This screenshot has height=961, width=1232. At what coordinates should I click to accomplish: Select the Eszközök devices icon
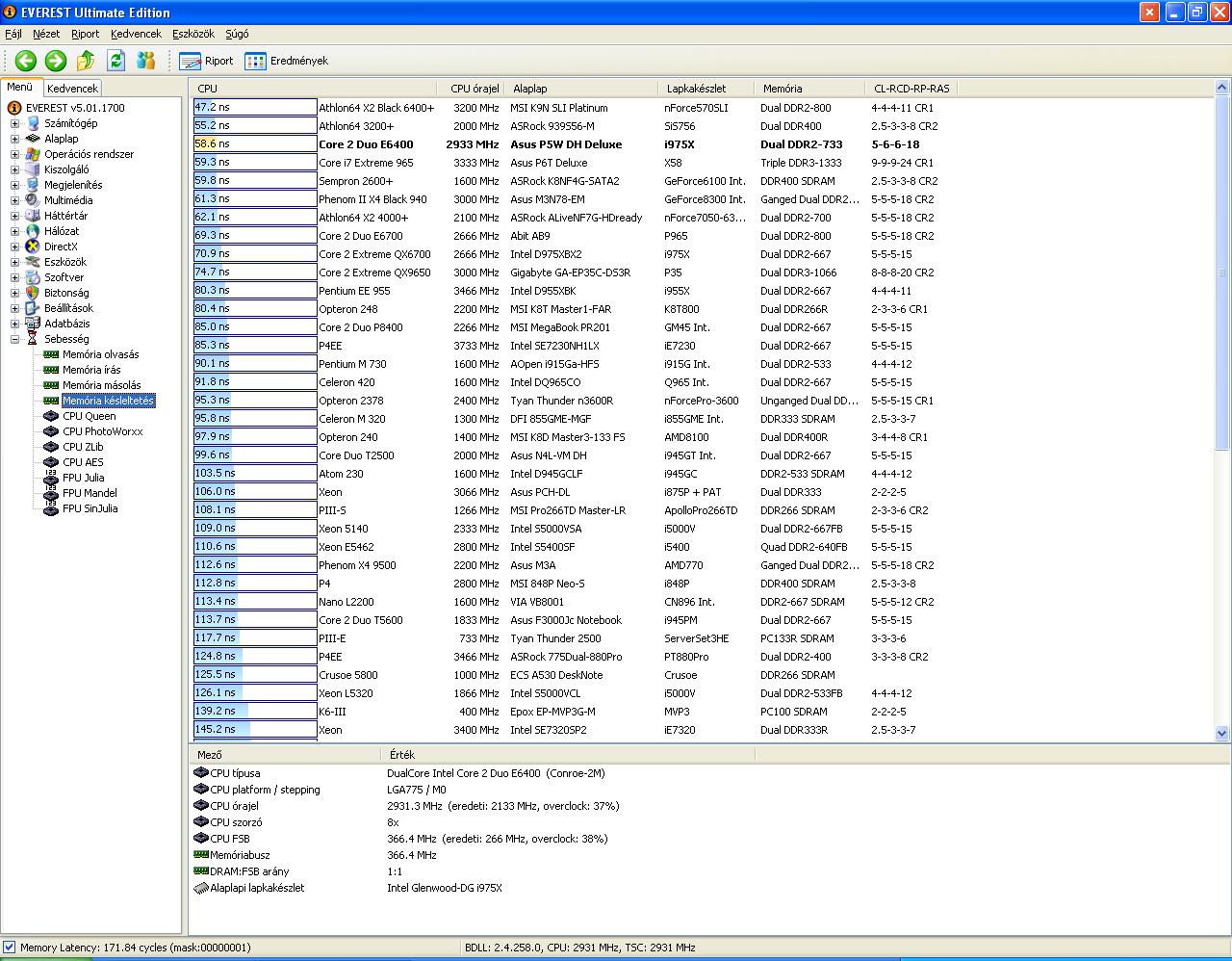[33, 262]
